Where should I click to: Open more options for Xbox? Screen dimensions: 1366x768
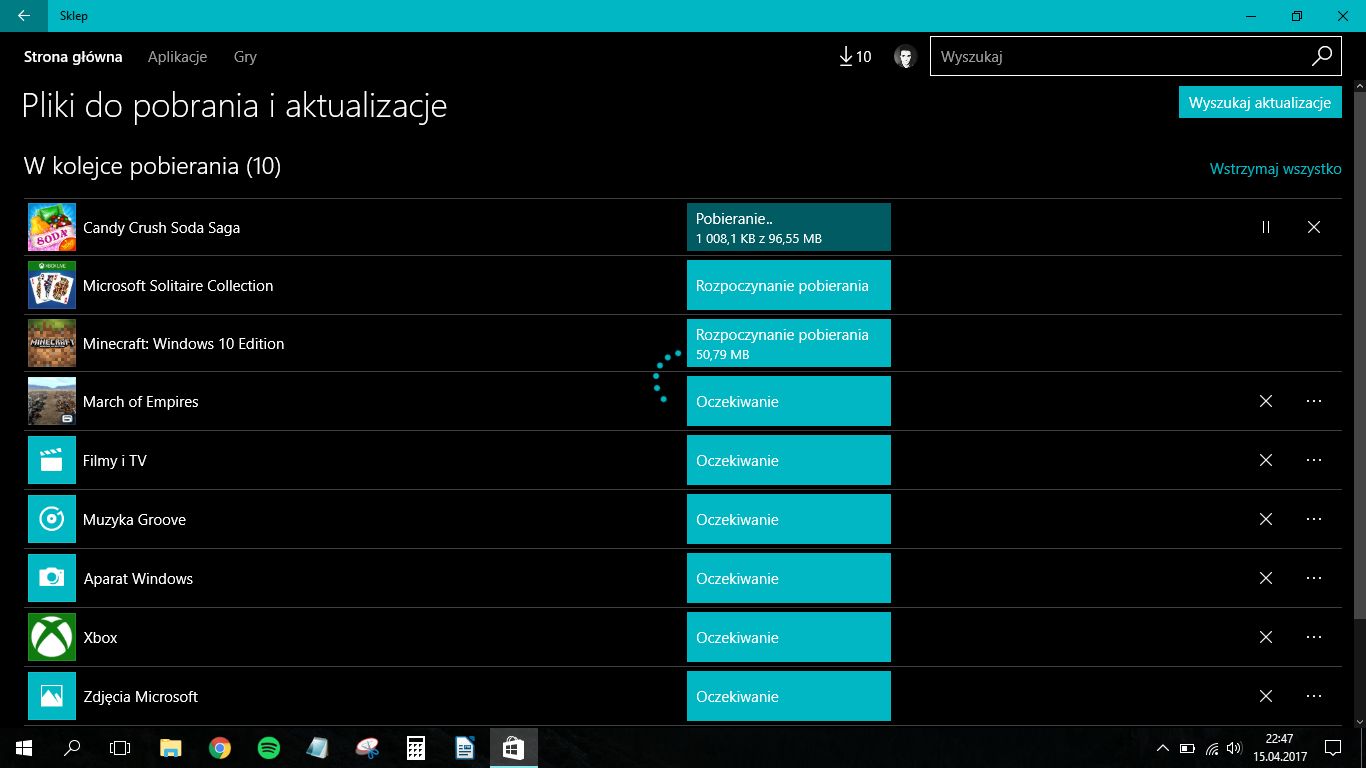tap(1314, 637)
